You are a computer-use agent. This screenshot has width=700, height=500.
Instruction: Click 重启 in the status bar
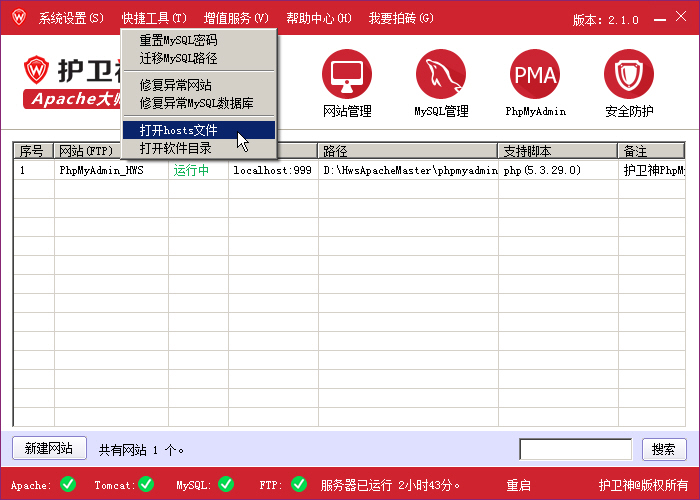point(518,485)
